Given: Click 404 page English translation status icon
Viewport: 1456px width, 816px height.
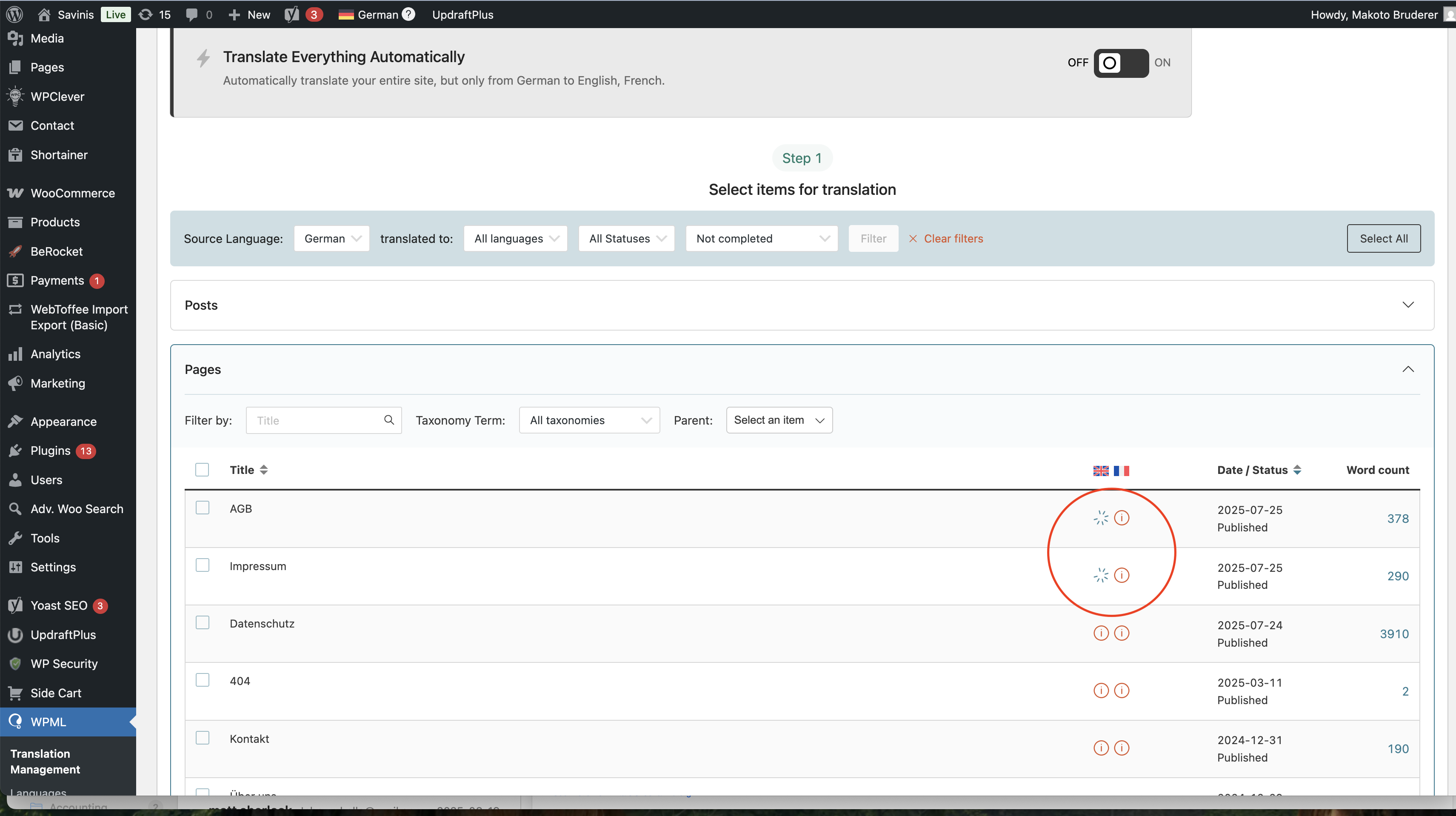Looking at the screenshot, I should click(1101, 690).
